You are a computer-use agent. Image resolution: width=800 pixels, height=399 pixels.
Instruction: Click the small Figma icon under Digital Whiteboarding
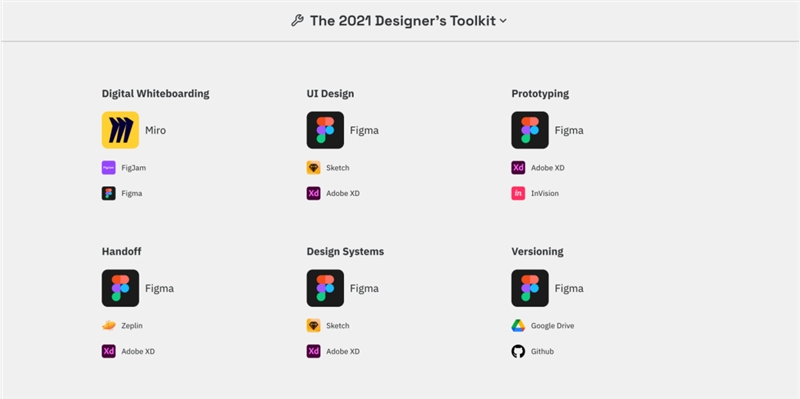click(x=109, y=193)
